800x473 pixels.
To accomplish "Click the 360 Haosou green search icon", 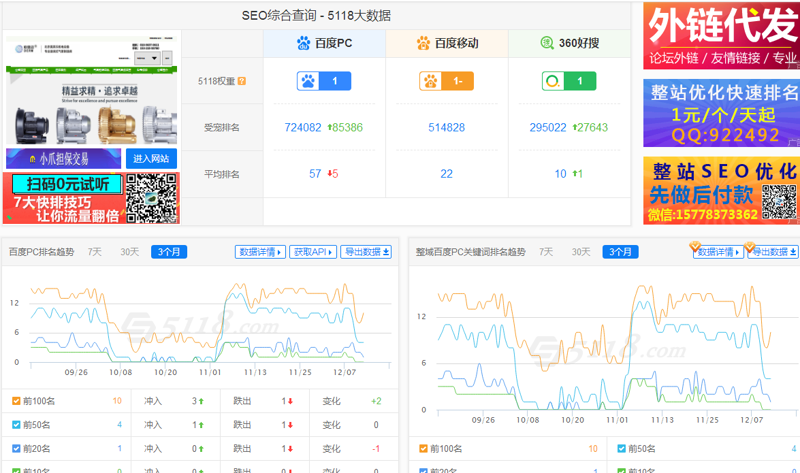I will (x=547, y=43).
